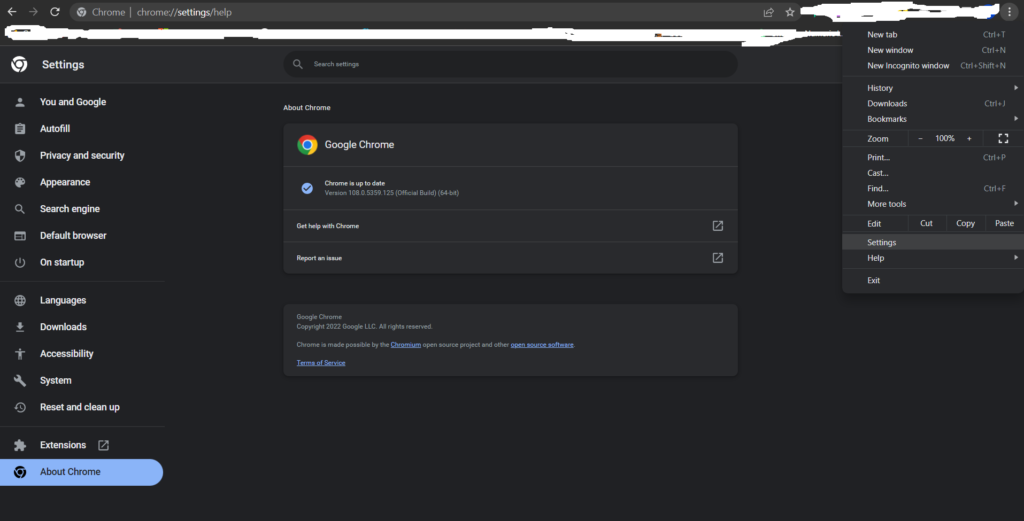This screenshot has width=1024, height=521.
Task: Click the On startup power icon
Action: pos(20,262)
